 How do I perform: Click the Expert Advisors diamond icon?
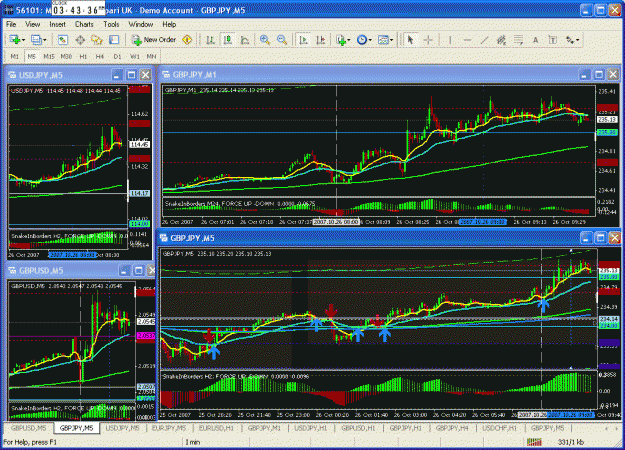(187, 39)
